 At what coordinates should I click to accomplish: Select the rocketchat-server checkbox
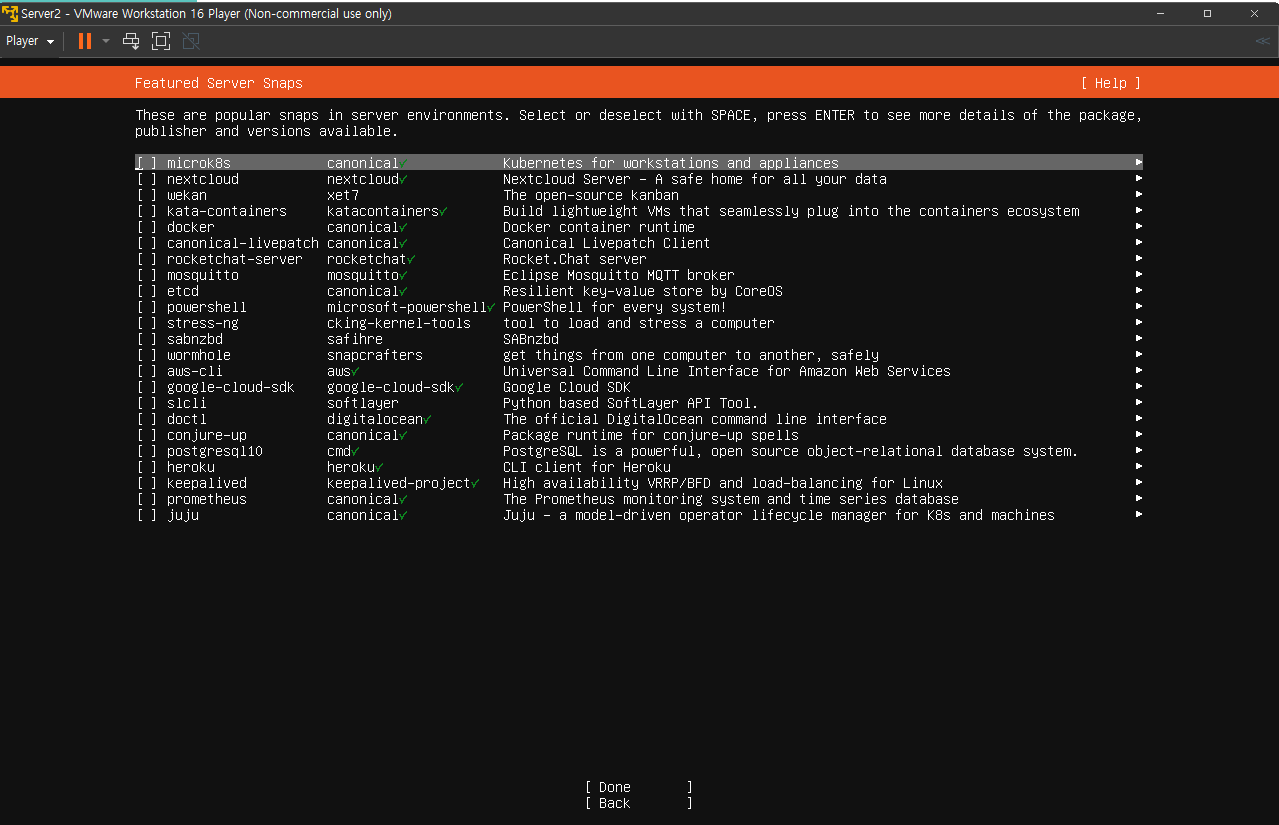coord(147,259)
